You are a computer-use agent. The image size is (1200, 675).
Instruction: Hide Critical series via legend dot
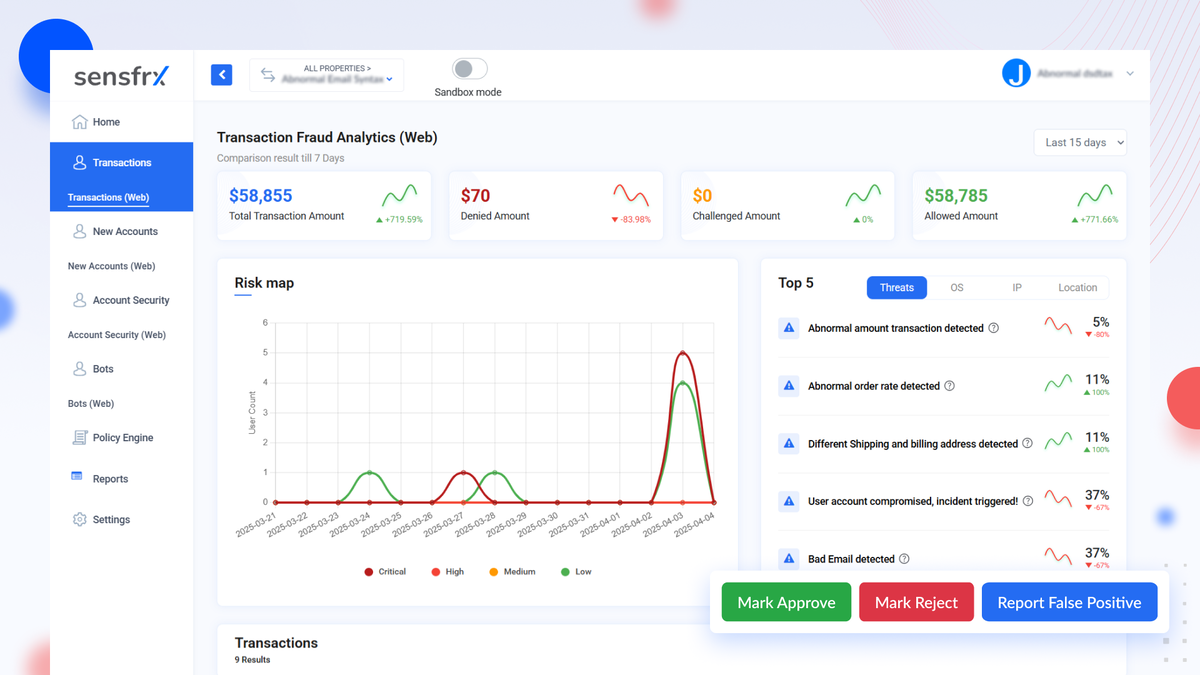pyautogui.click(x=368, y=572)
